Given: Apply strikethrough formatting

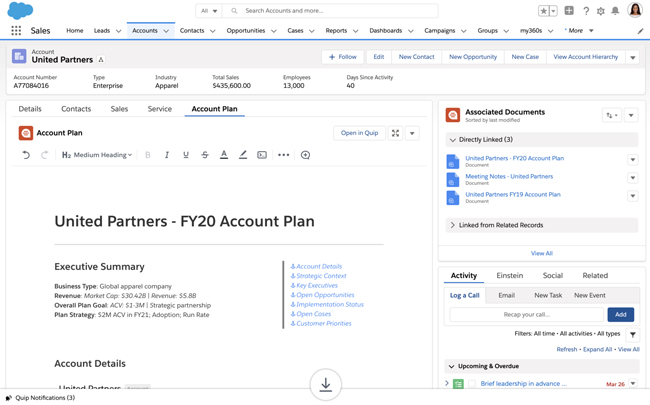Looking at the screenshot, I should coord(205,155).
